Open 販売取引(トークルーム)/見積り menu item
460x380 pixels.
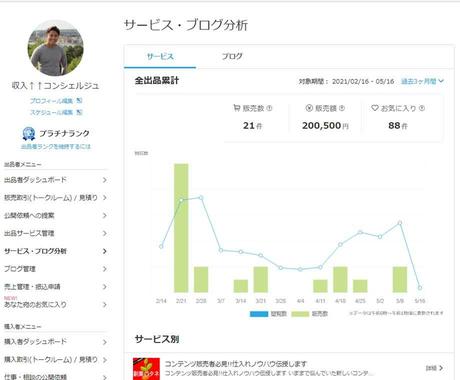tap(51, 198)
